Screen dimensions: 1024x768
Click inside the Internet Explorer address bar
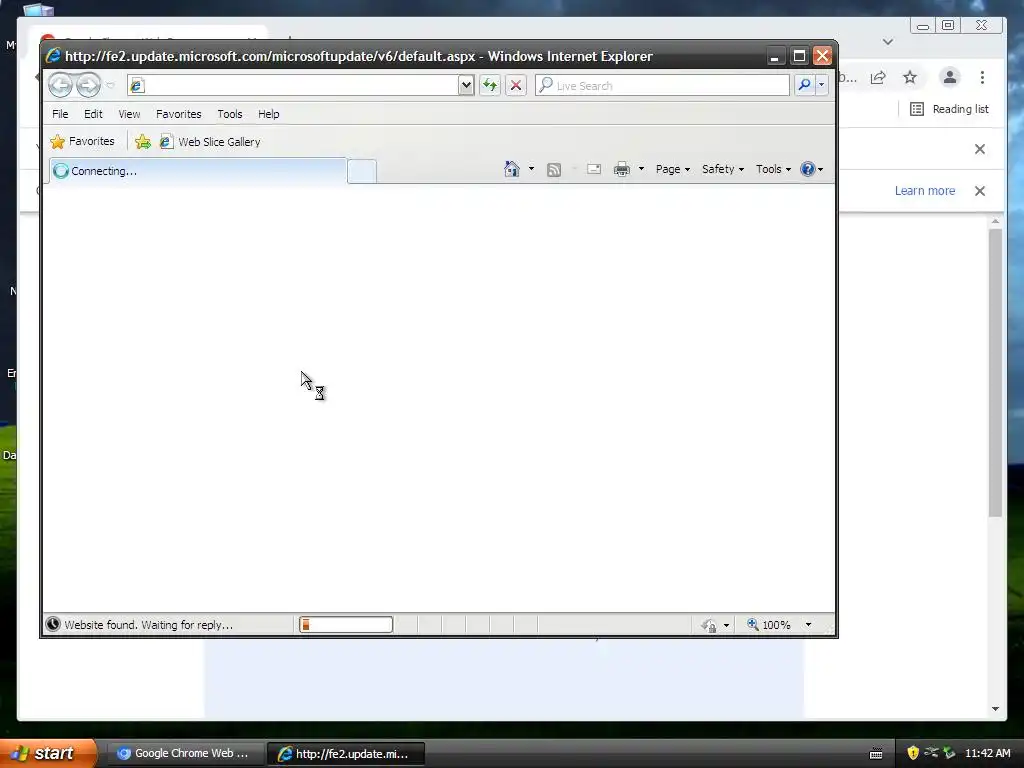click(293, 85)
